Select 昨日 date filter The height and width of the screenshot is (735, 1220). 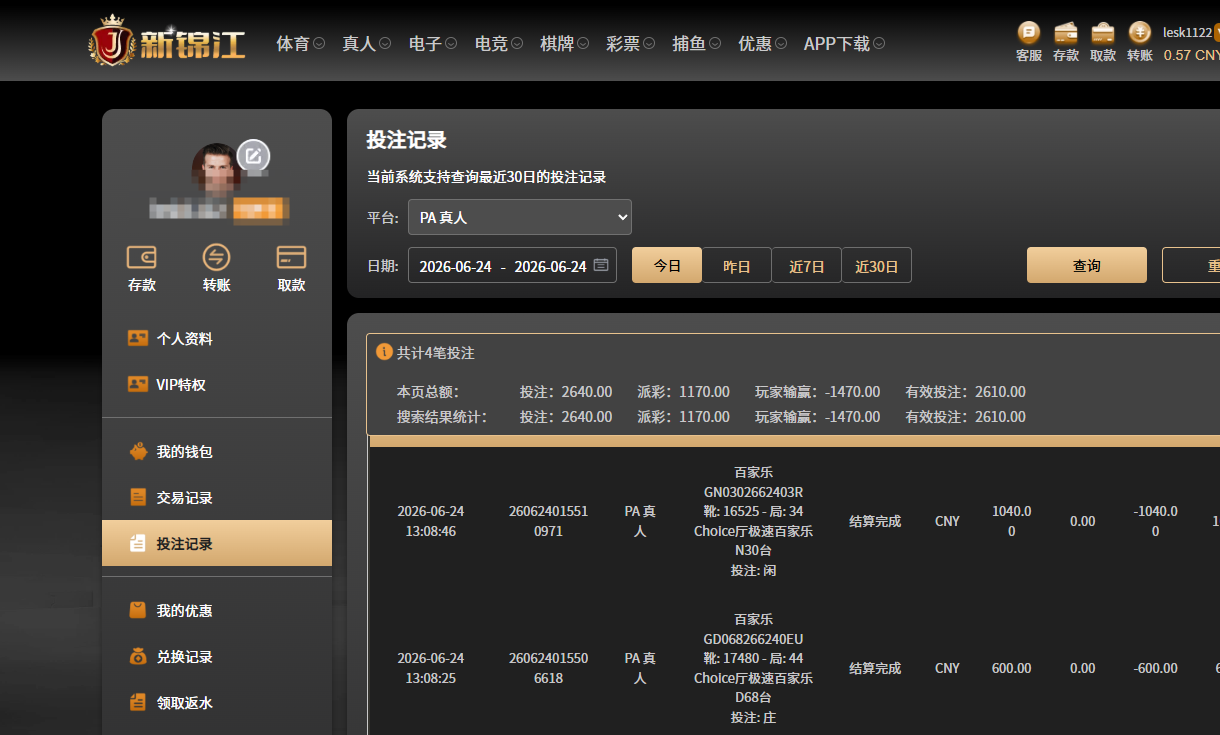point(737,266)
